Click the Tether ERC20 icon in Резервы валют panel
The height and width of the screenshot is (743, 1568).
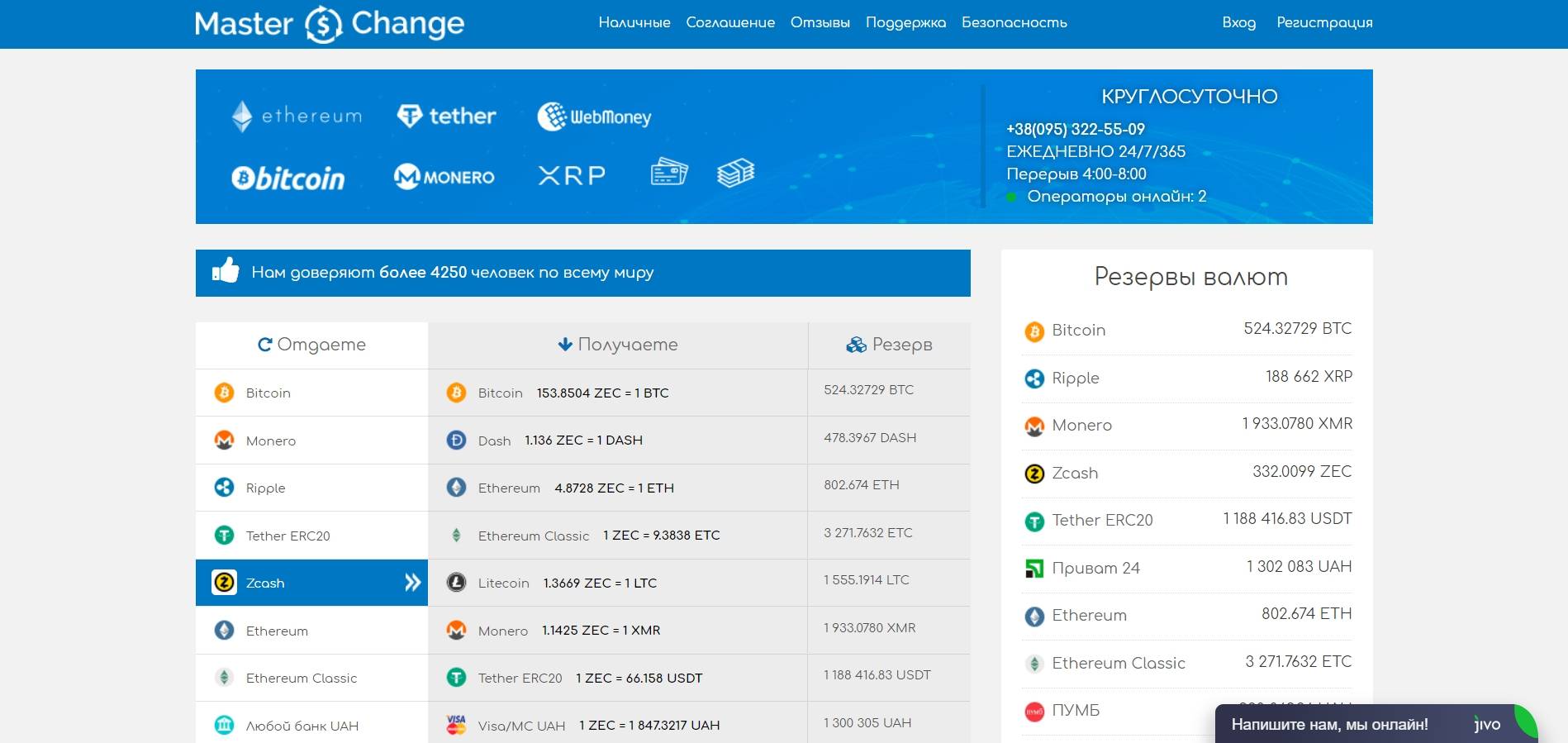click(1034, 522)
